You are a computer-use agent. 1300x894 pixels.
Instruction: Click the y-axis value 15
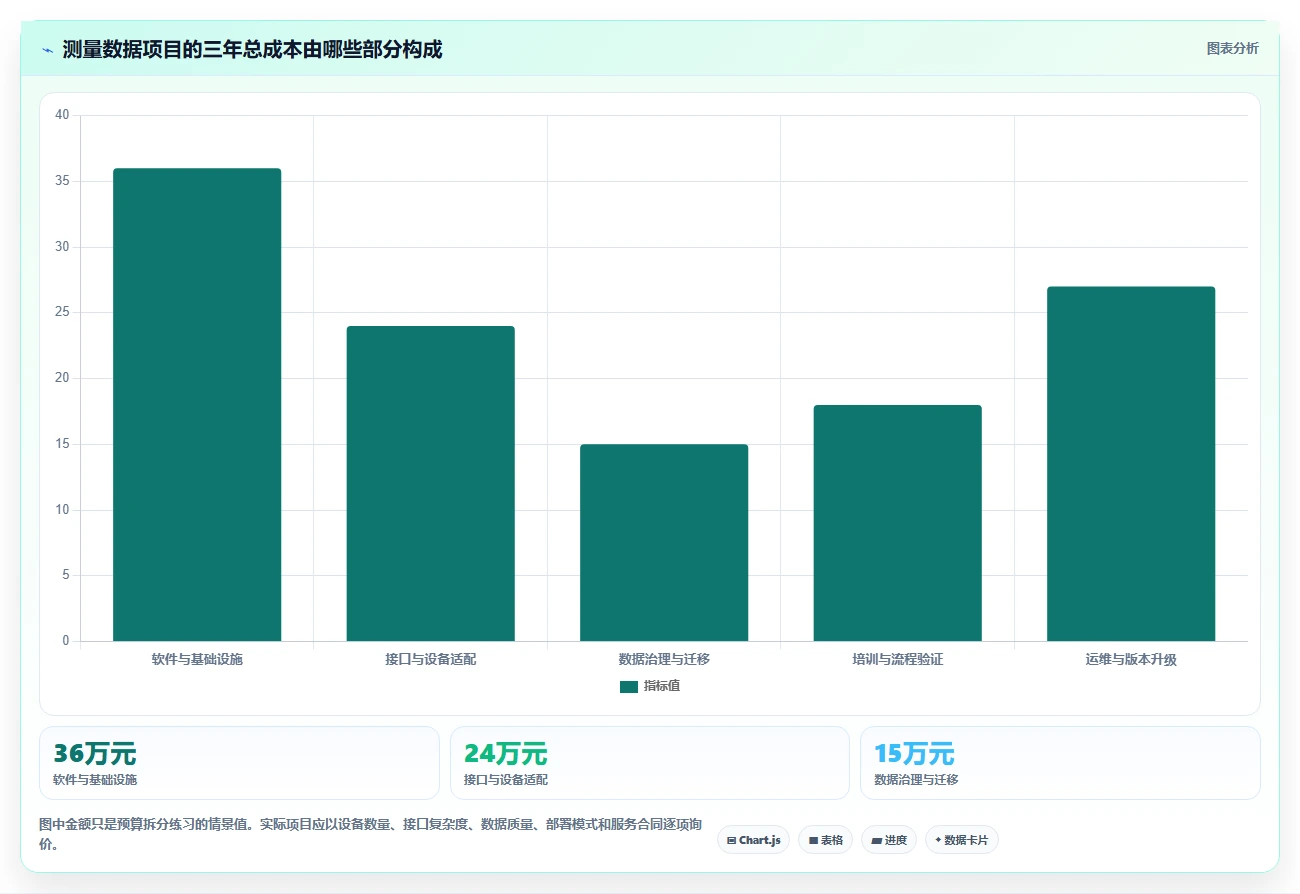[x=62, y=444]
